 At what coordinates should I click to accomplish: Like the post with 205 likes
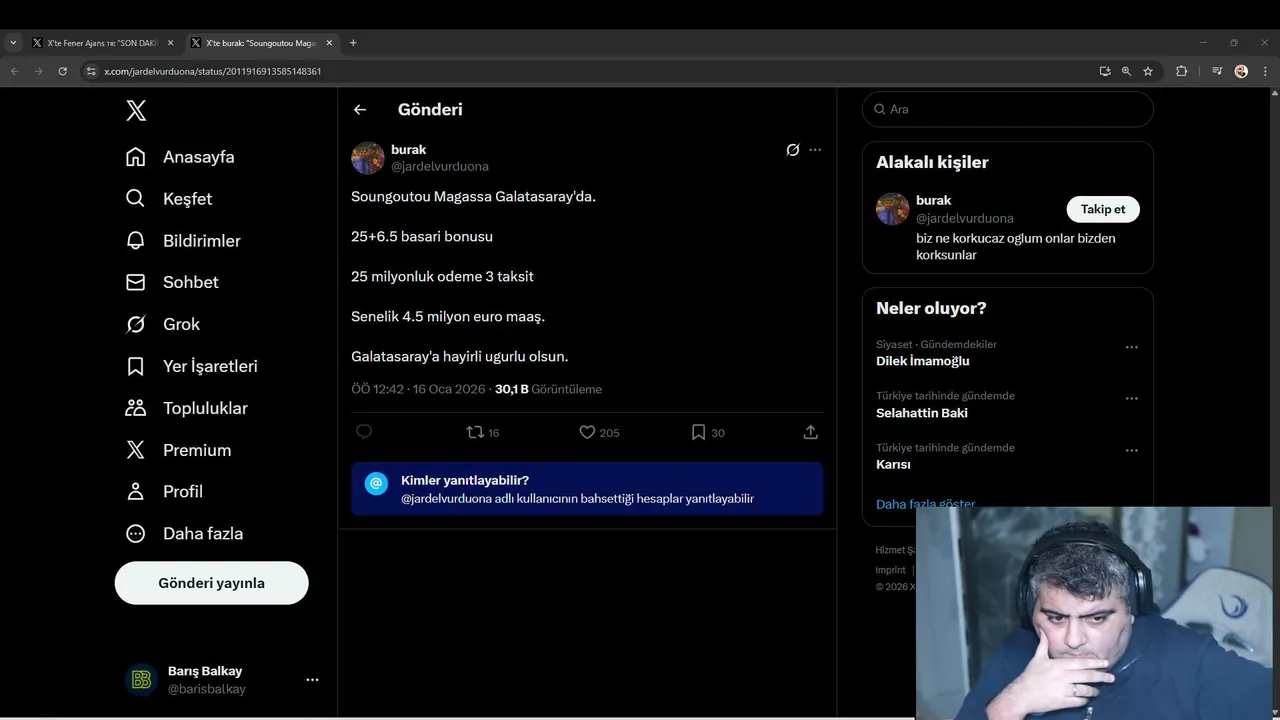coord(599,432)
